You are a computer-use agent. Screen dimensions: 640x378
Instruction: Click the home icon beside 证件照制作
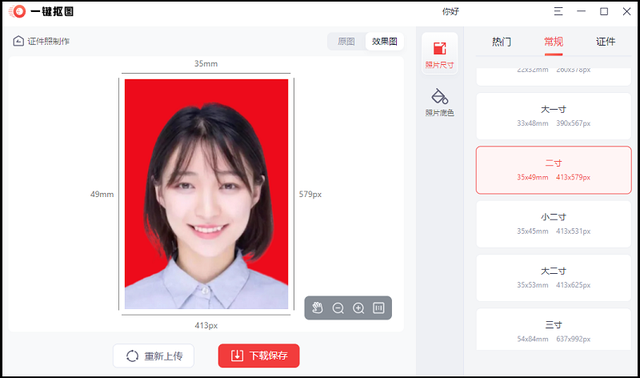point(18,41)
